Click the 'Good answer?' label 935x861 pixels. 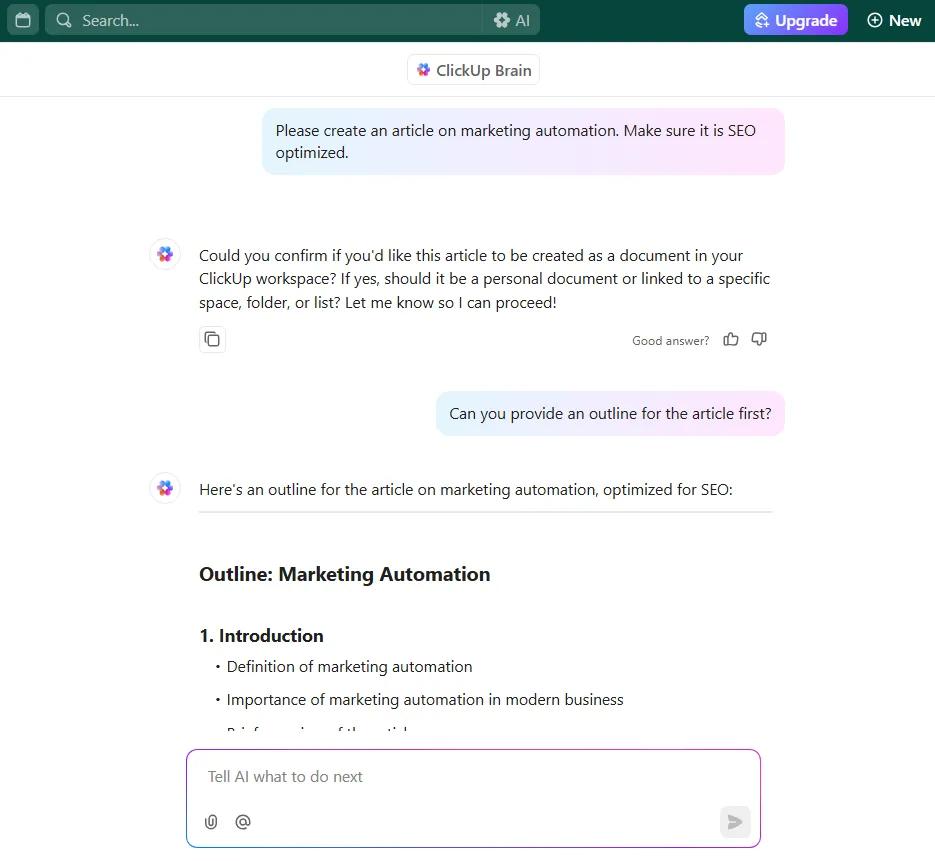[671, 340]
